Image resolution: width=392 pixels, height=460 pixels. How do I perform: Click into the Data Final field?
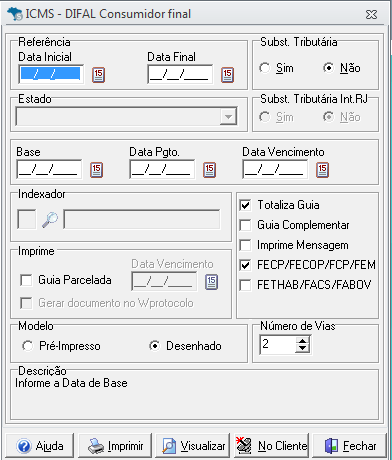(x=180, y=74)
